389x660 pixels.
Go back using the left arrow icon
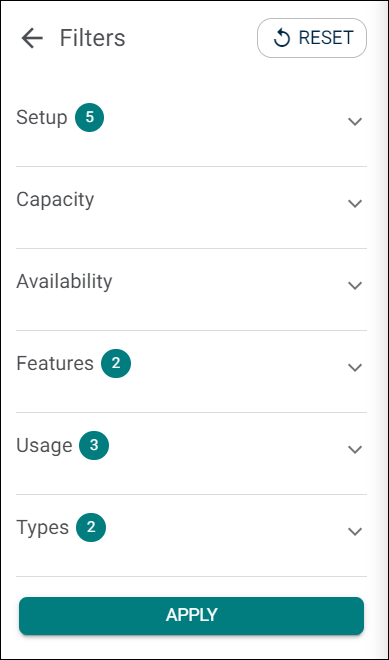(32, 38)
